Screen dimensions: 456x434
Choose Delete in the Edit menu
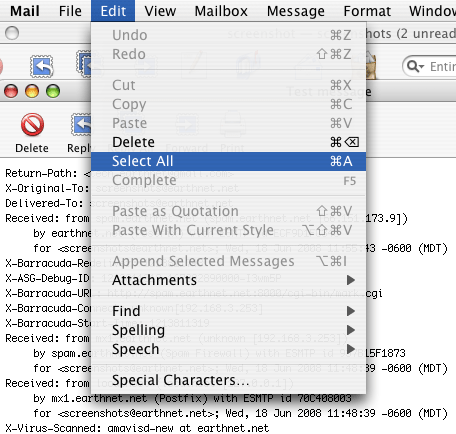(x=228, y=142)
